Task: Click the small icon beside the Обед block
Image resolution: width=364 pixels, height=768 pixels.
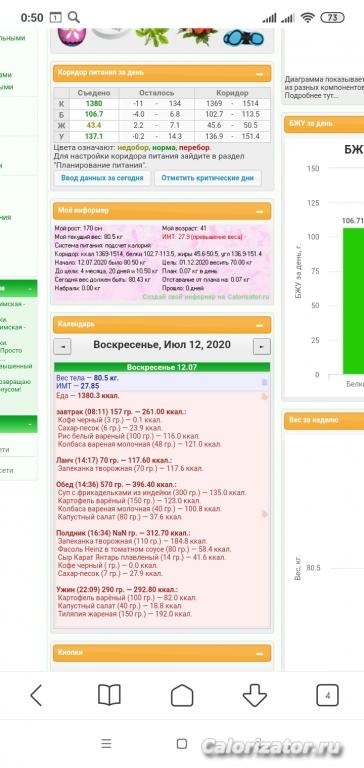Action: [265, 514]
